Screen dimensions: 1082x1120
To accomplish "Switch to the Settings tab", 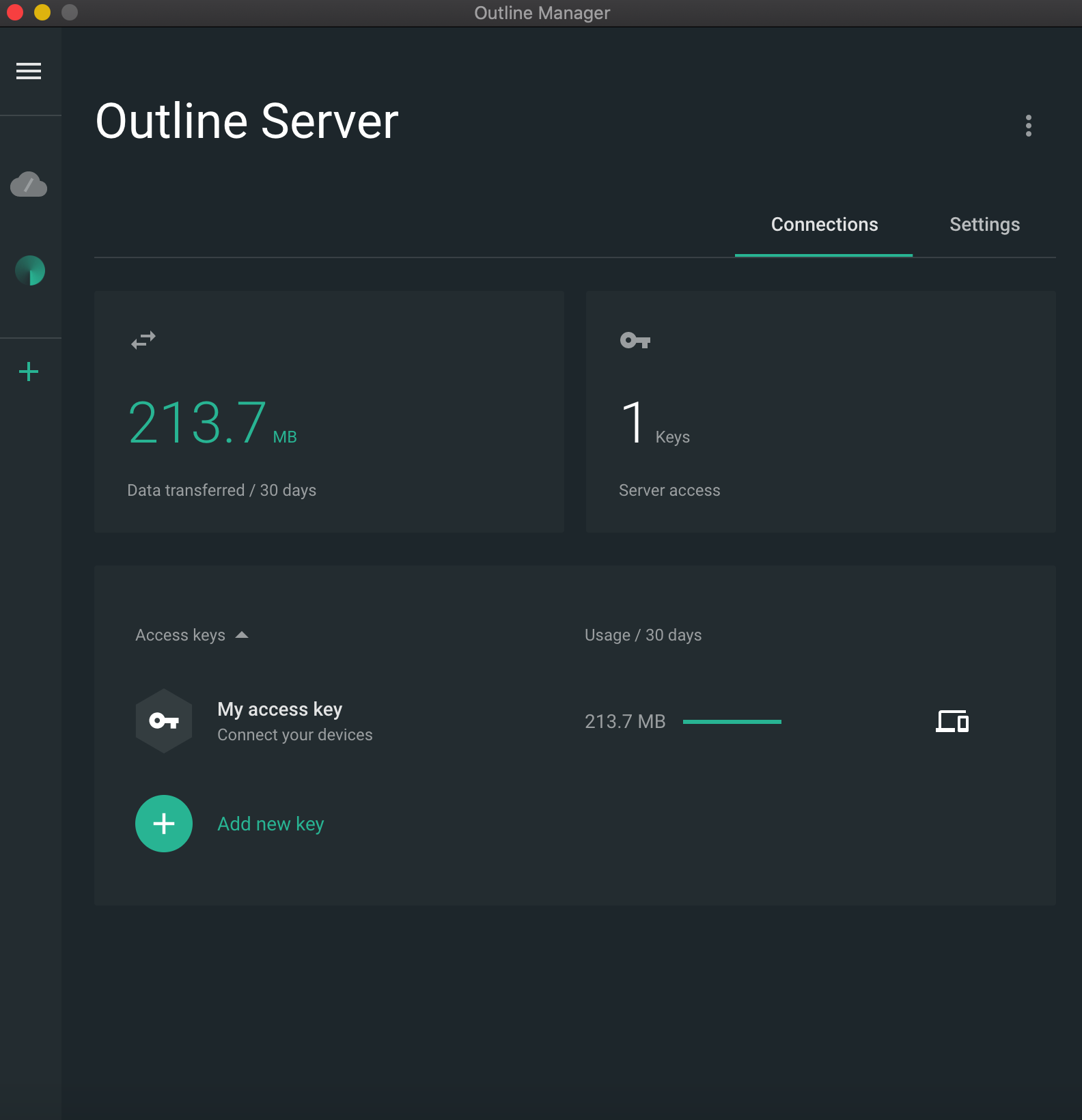I will [984, 225].
